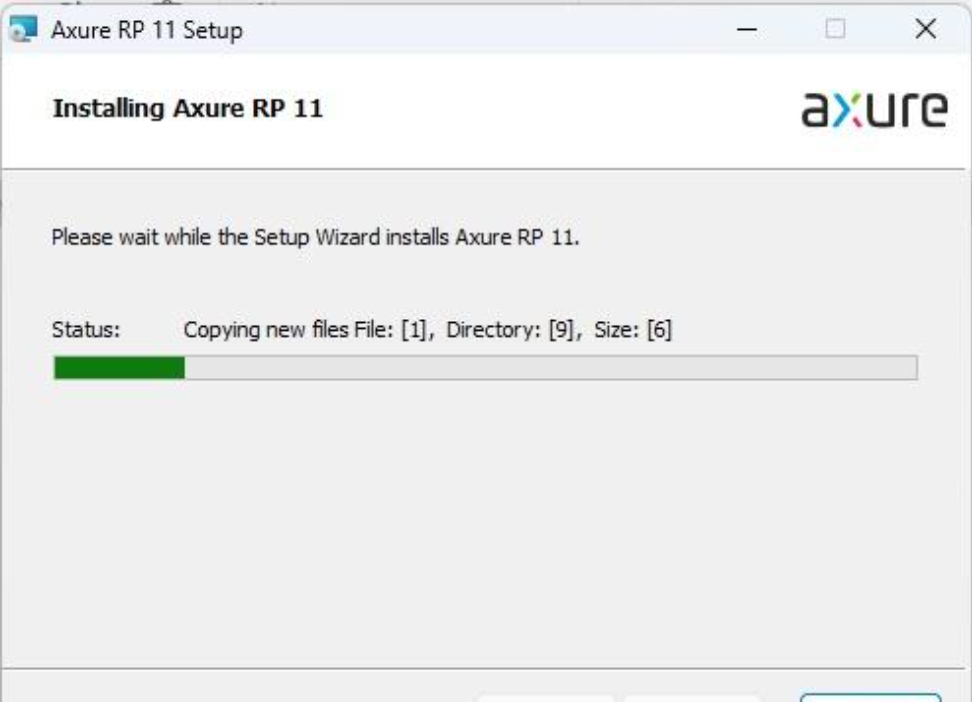Click the "Please wait while the Setup Wizard" message
This screenshot has width=972, height=702.
click(315, 240)
